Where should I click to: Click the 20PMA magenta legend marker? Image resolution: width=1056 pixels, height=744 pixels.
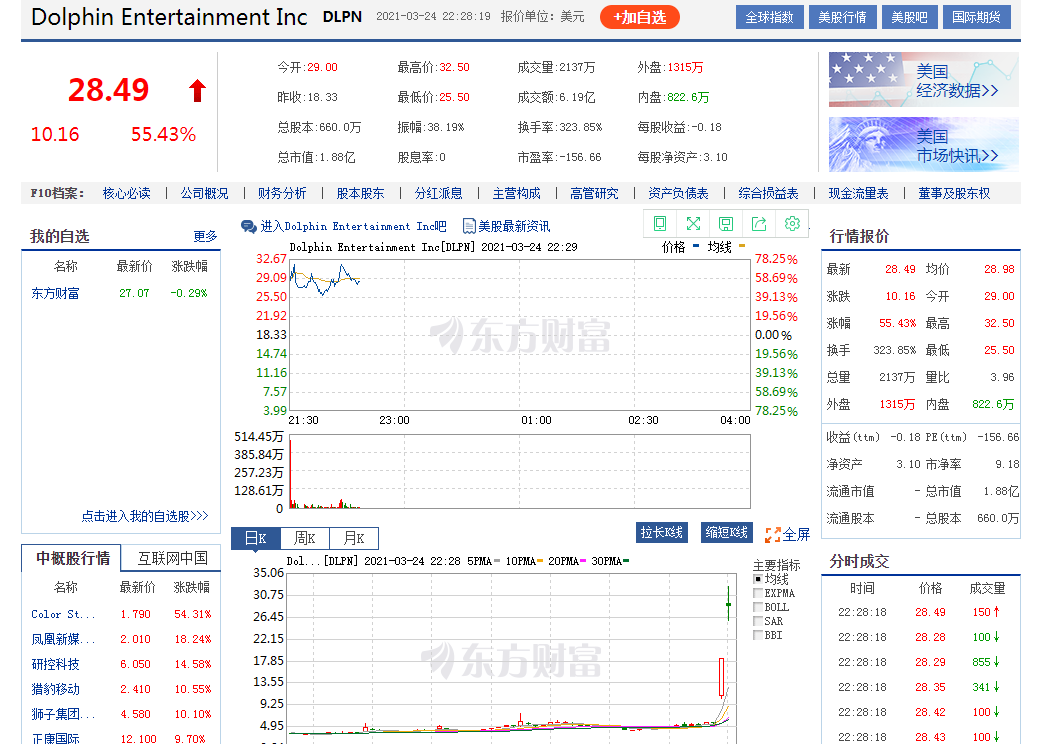point(583,561)
